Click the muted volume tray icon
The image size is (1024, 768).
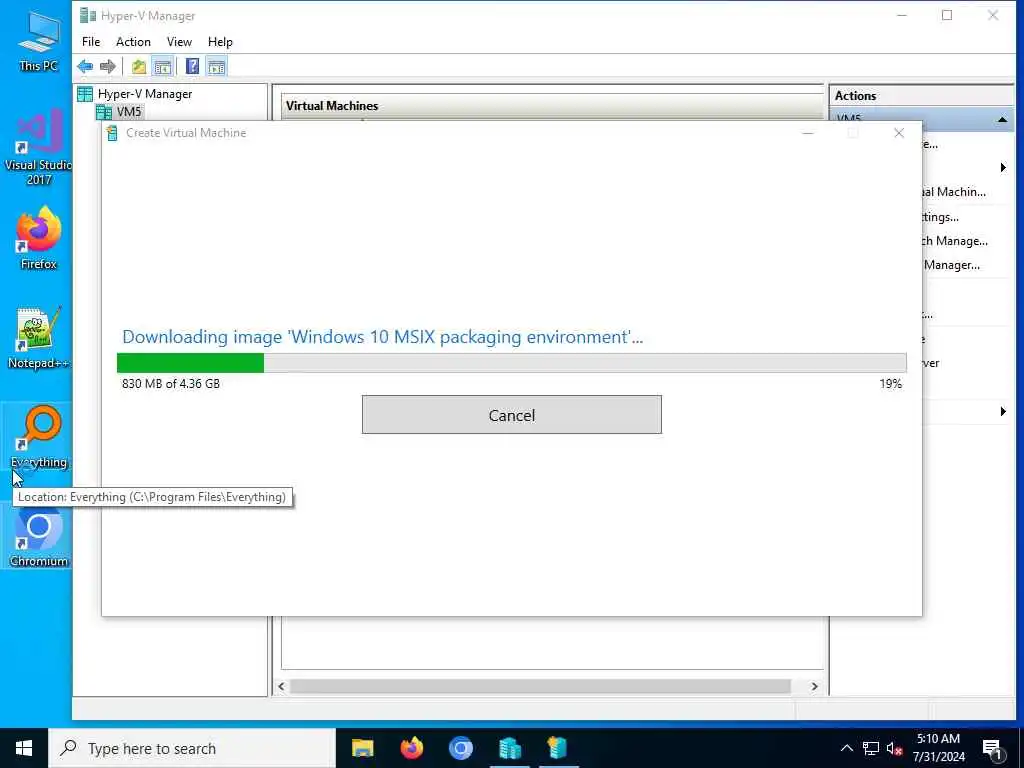894,748
